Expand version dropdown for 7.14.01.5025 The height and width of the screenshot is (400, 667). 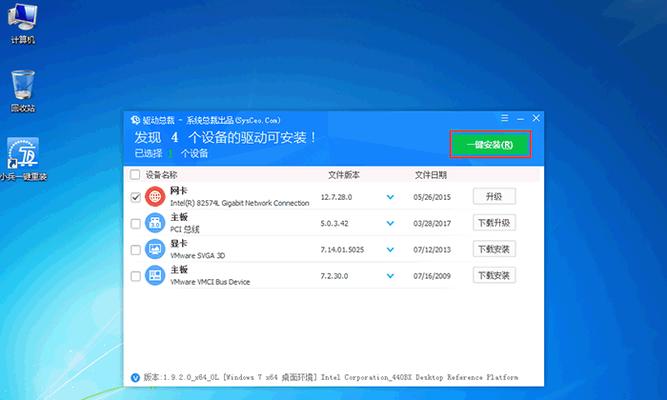point(390,250)
